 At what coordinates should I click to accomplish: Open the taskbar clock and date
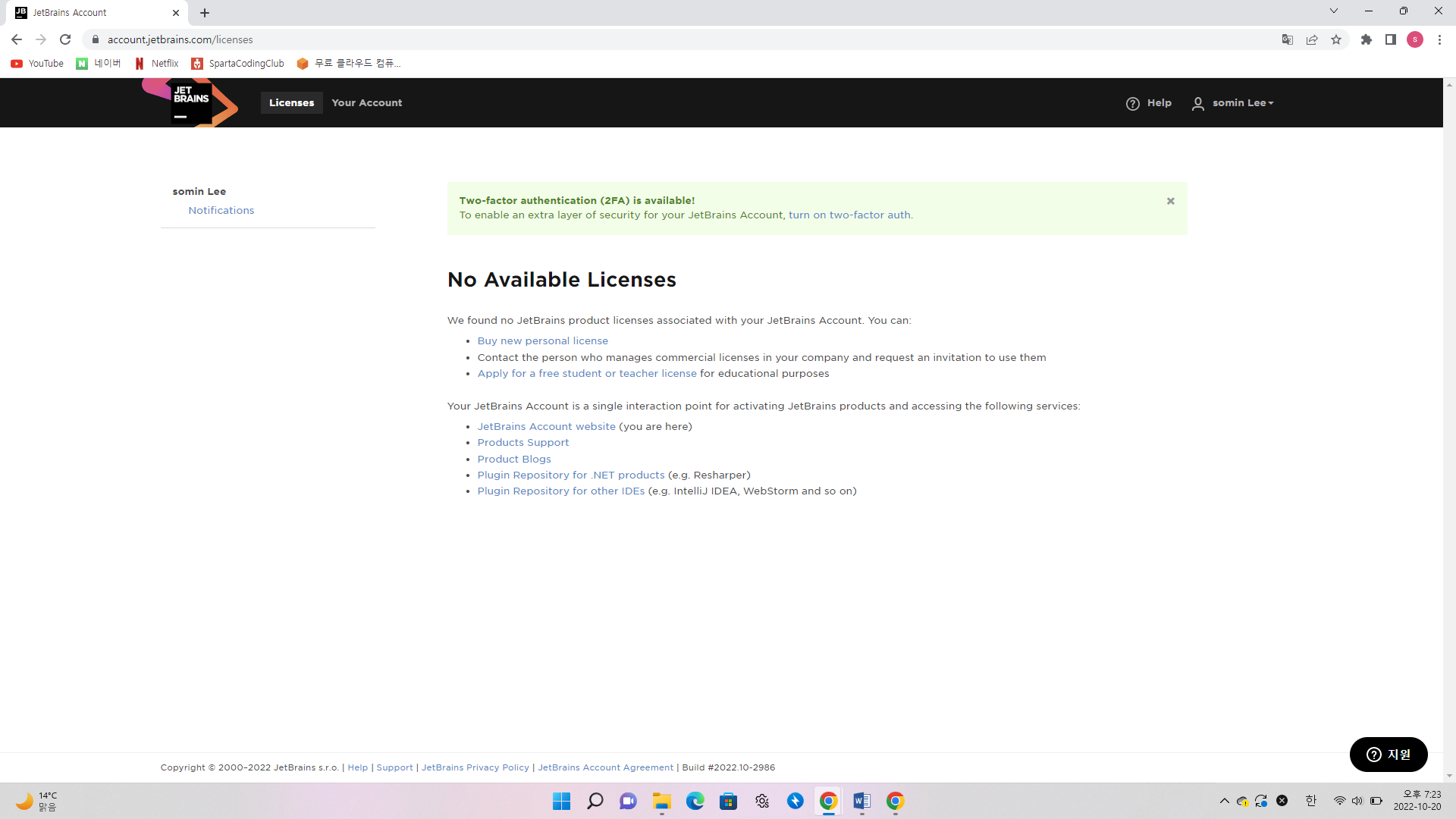coord(1417,801)
